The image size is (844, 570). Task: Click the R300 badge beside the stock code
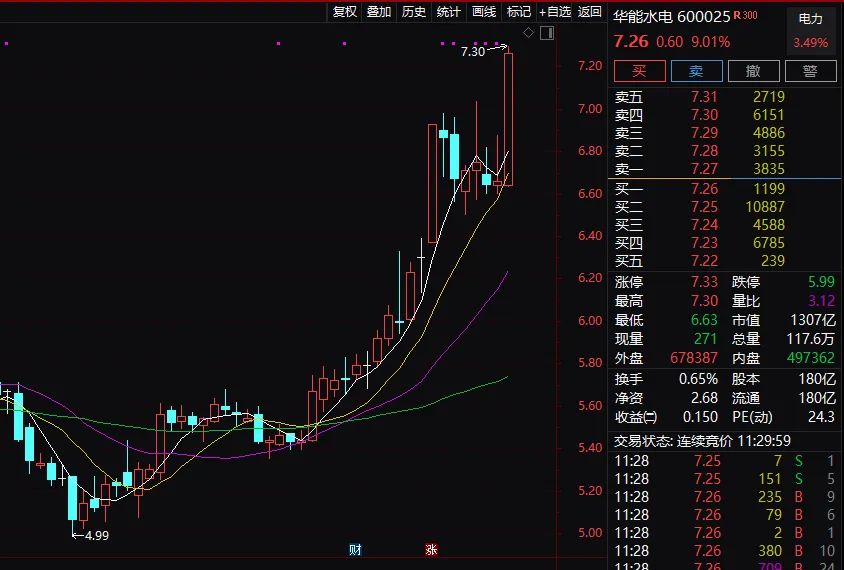click(x=745, y=16)
